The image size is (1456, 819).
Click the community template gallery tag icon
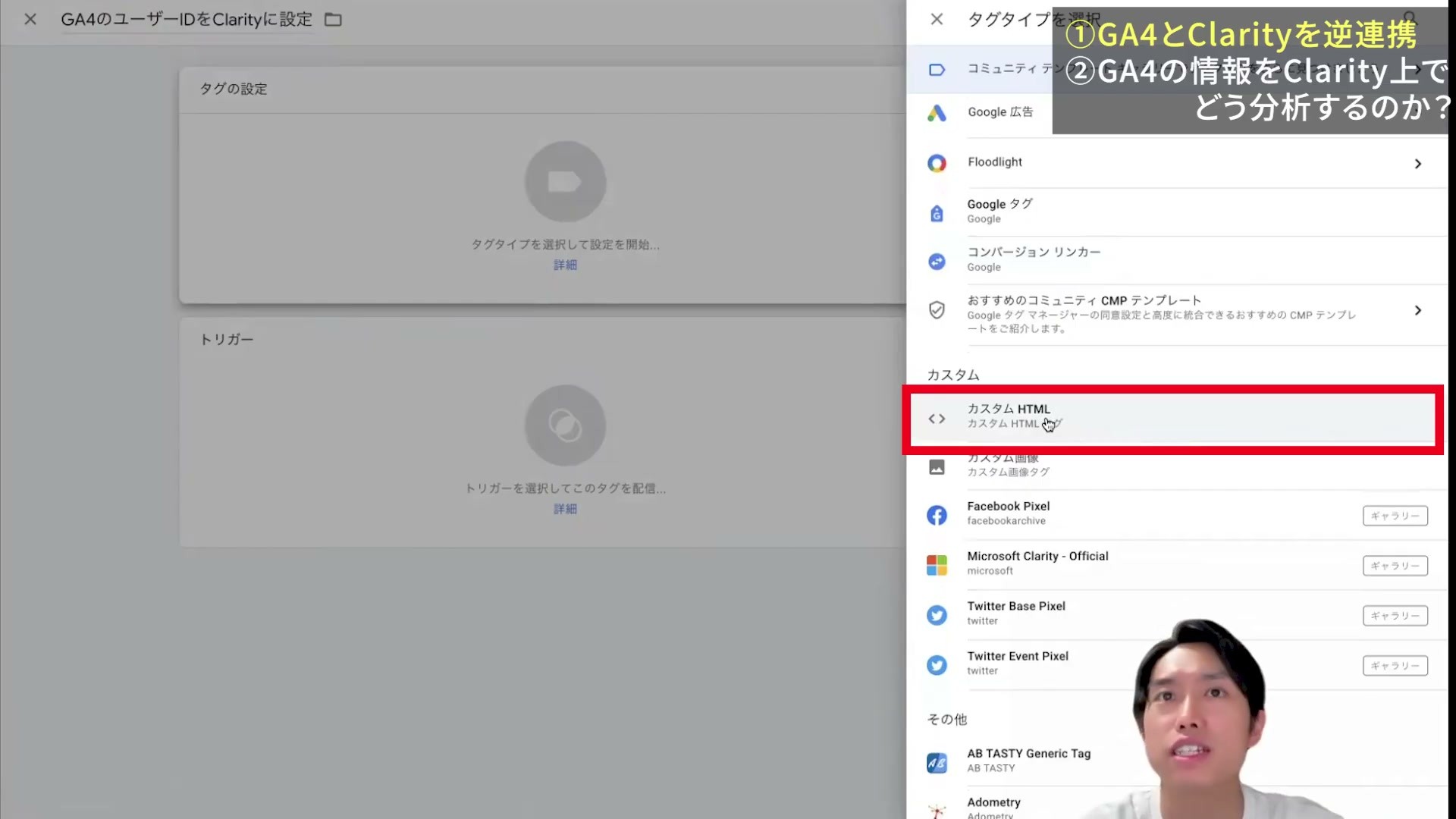pyautogui.click(x=937, y=70)
